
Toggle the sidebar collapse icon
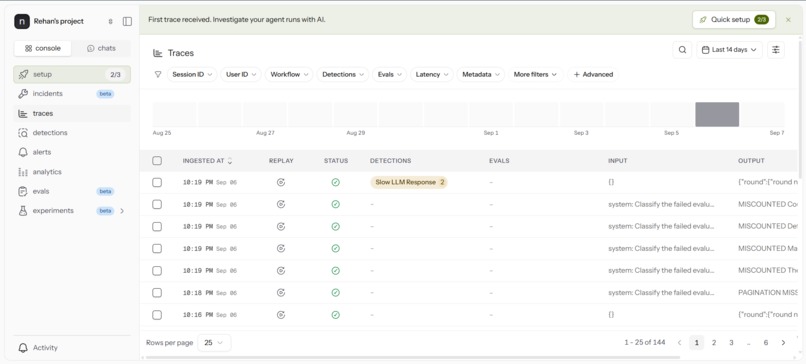(x=127, y=22)
